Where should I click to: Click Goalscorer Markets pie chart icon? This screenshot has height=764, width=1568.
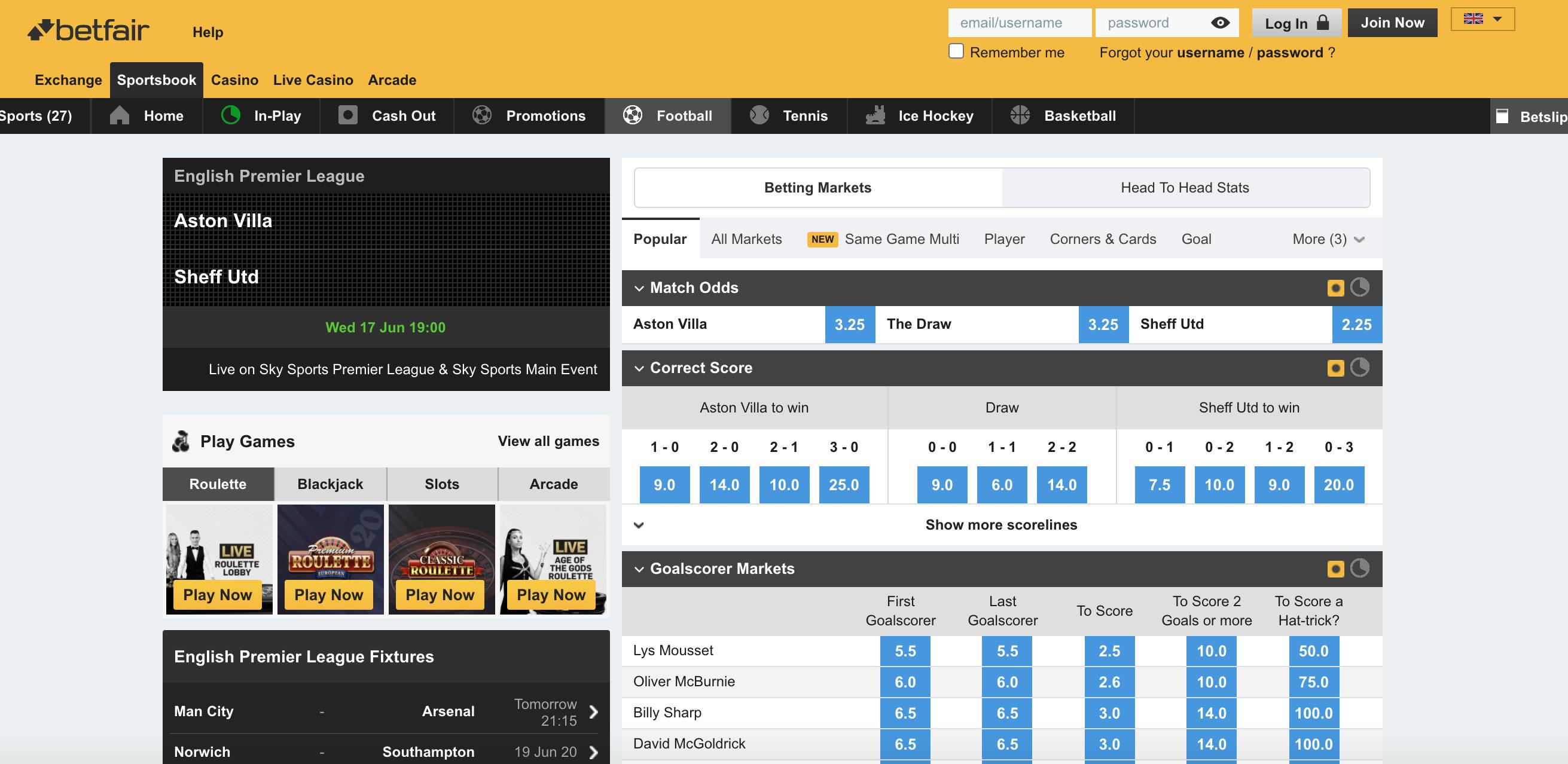[1360, 568]
